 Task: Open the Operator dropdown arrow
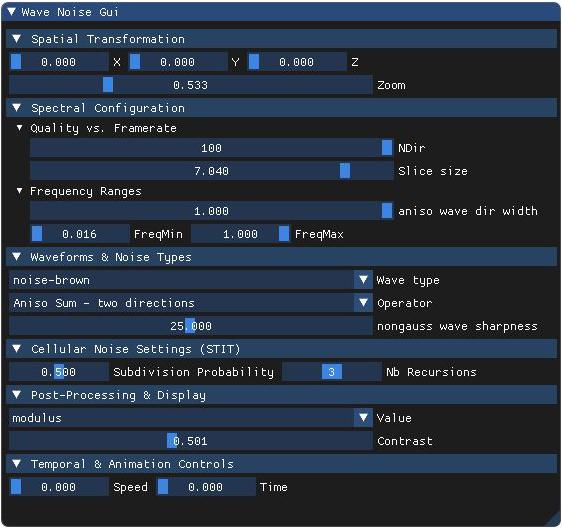pos(363,303)
